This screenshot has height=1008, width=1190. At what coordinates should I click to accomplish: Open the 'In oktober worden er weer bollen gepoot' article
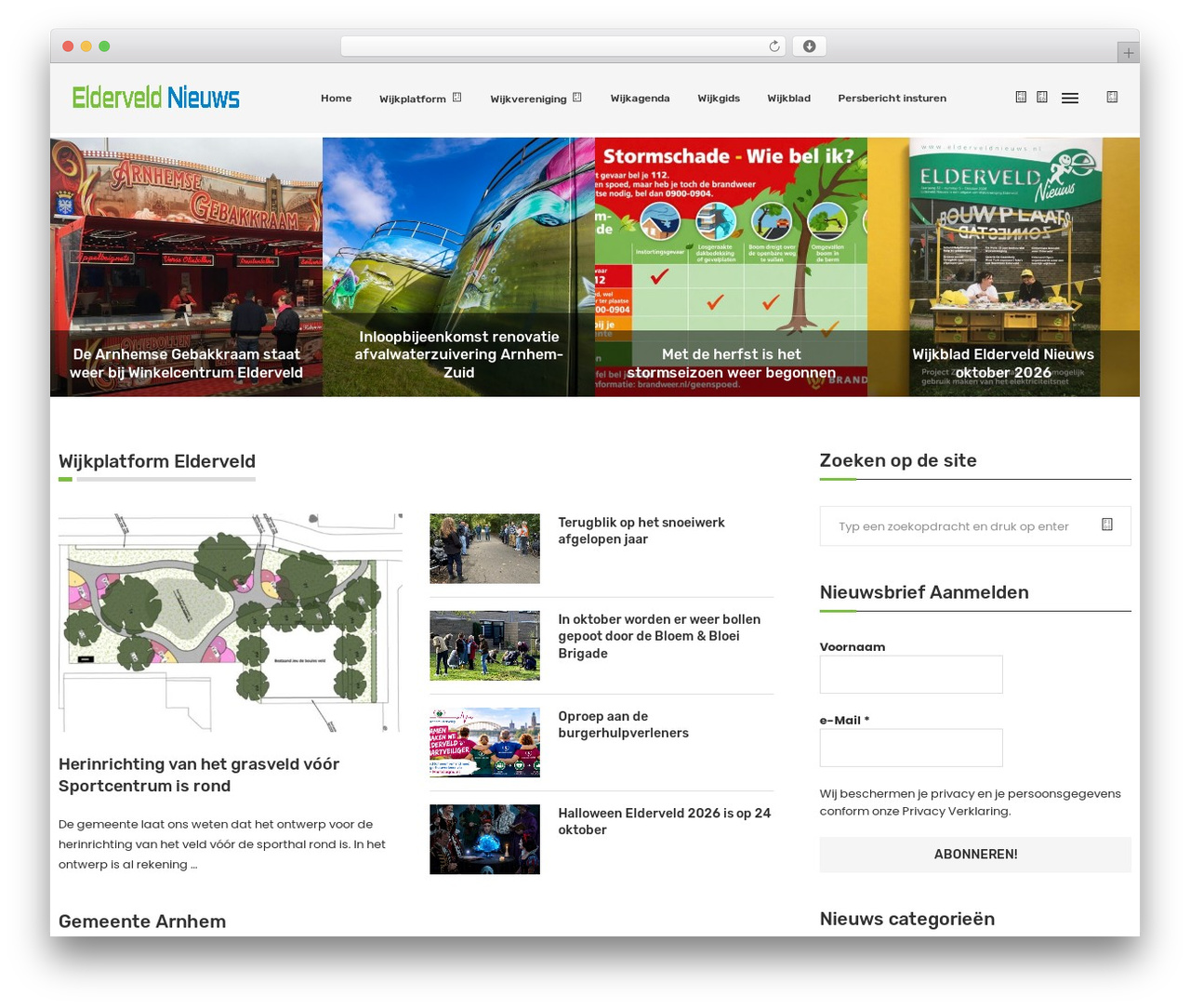(x=659, y=636)
